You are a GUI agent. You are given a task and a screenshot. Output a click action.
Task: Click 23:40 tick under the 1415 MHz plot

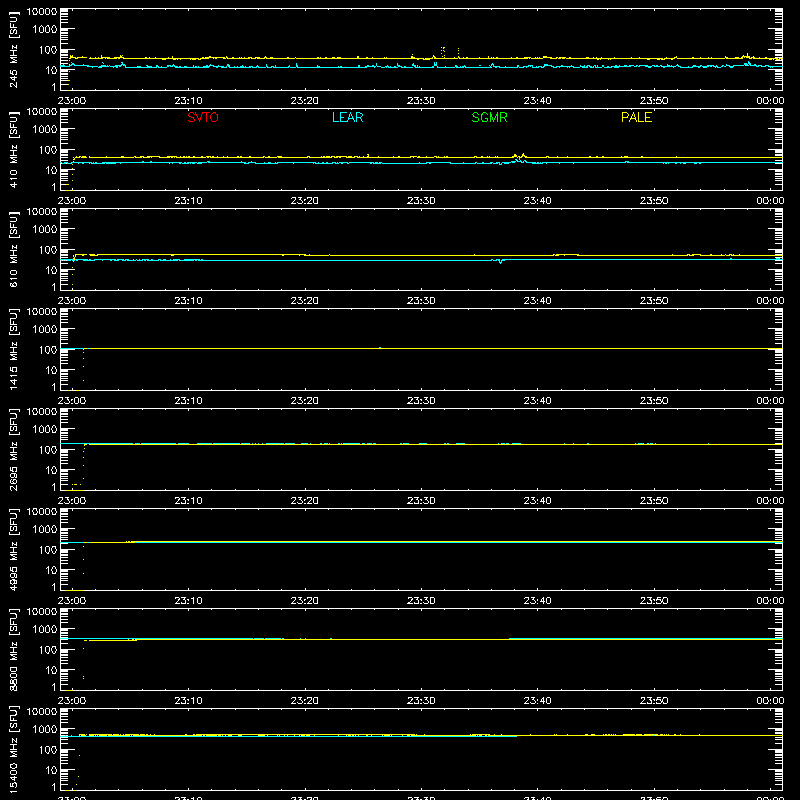click(537, 401)
